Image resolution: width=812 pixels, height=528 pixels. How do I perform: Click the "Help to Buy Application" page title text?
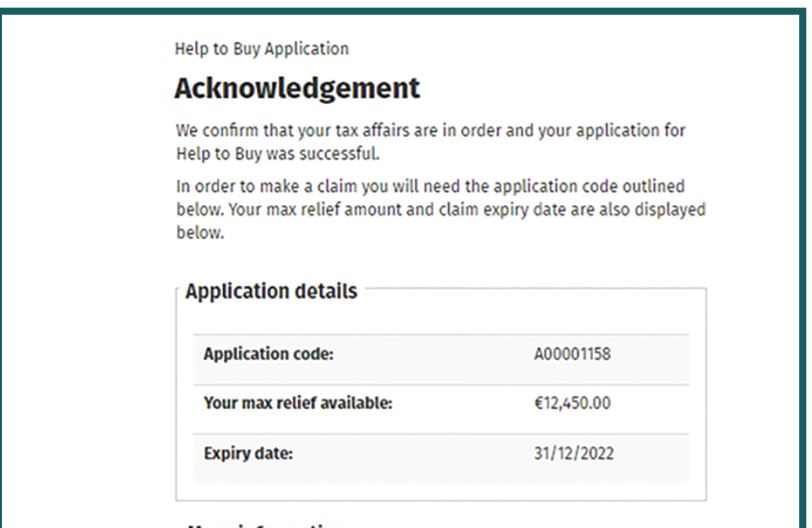click(261, 48)
